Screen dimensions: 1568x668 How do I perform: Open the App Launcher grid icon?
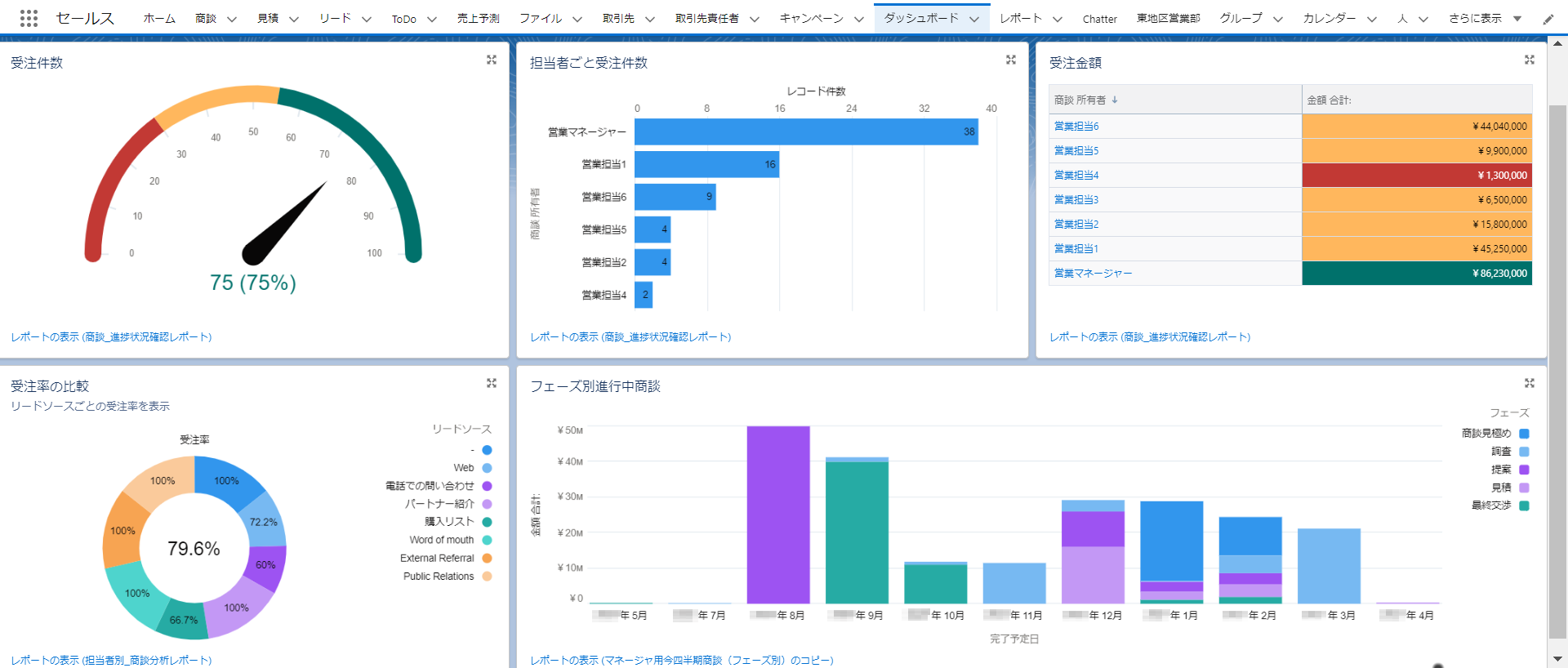(29, 18)
